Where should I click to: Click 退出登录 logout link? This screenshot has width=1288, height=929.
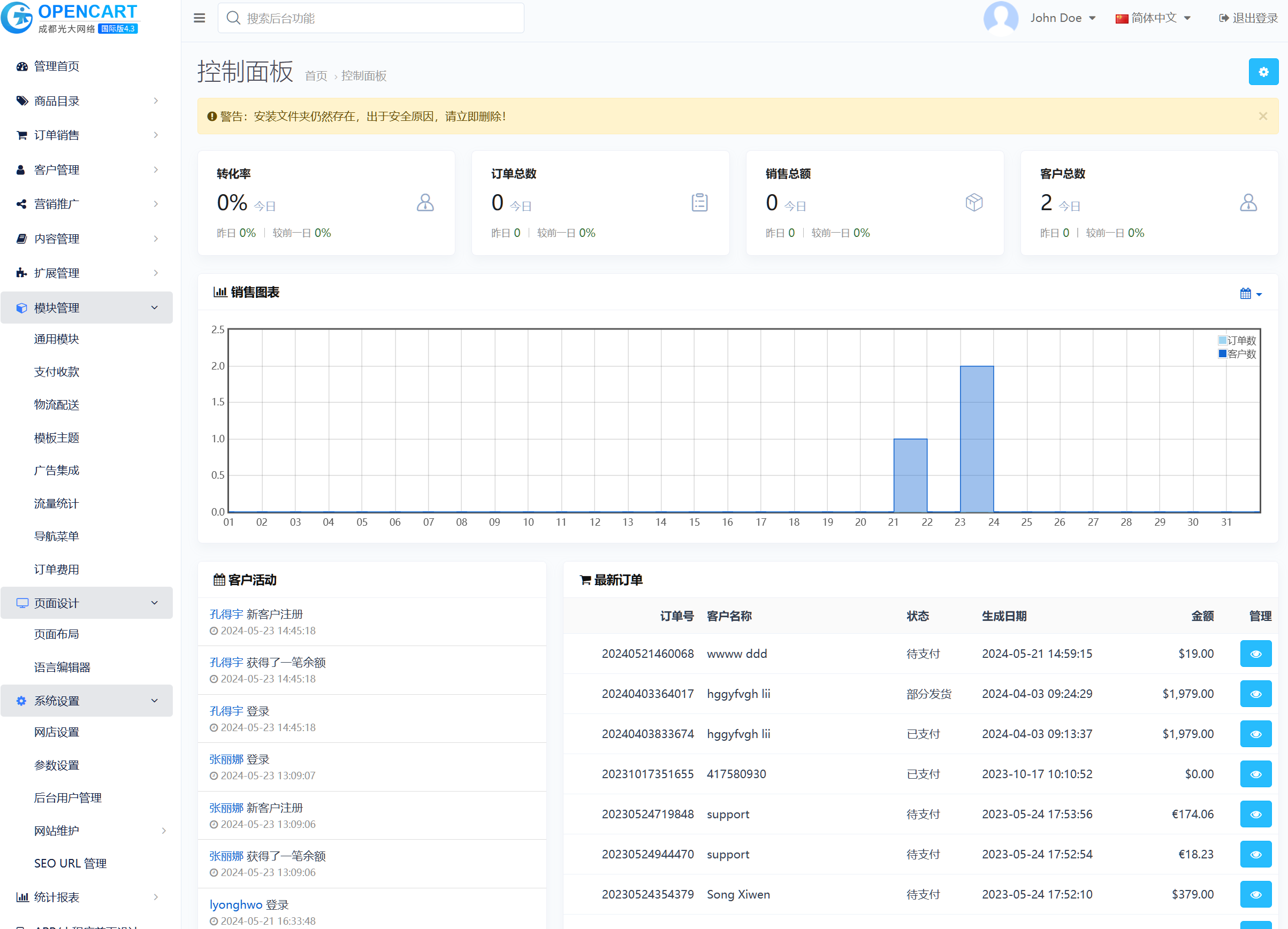click(1248, 18)
